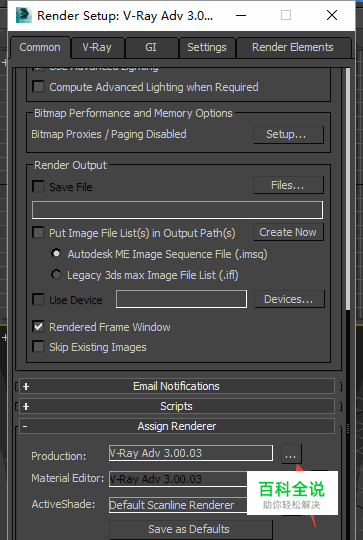Open the V-Ray tab
Viewport: 363px width, 540px height.
pos(97,48)
